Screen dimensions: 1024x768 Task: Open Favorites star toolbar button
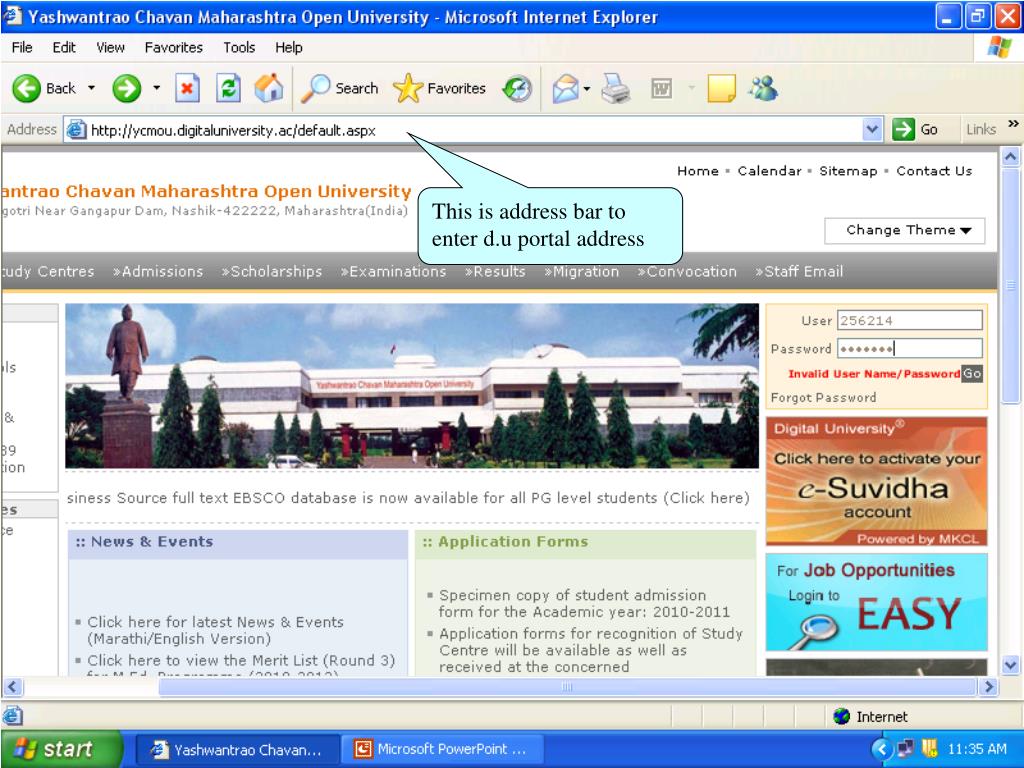click(440, 88)
